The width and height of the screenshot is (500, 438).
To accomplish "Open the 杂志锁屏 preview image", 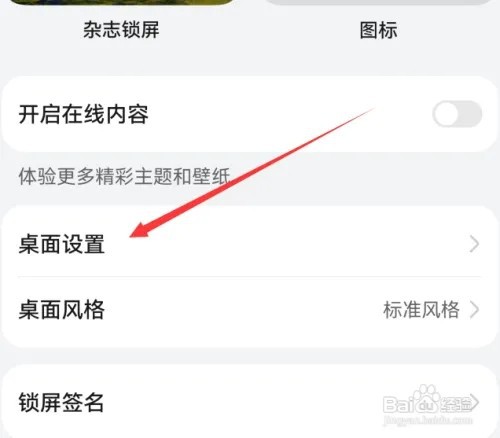I will [x=122, y=2].
